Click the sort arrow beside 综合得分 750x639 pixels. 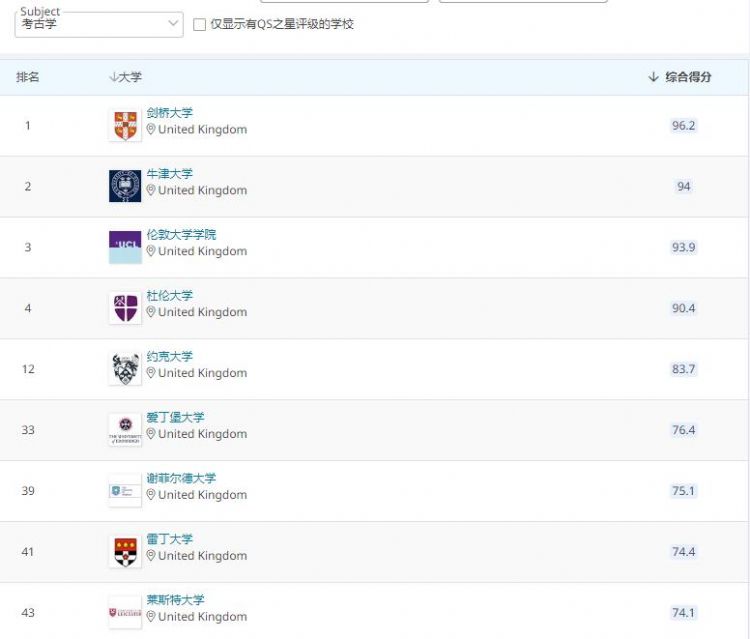tap(653, 77)
